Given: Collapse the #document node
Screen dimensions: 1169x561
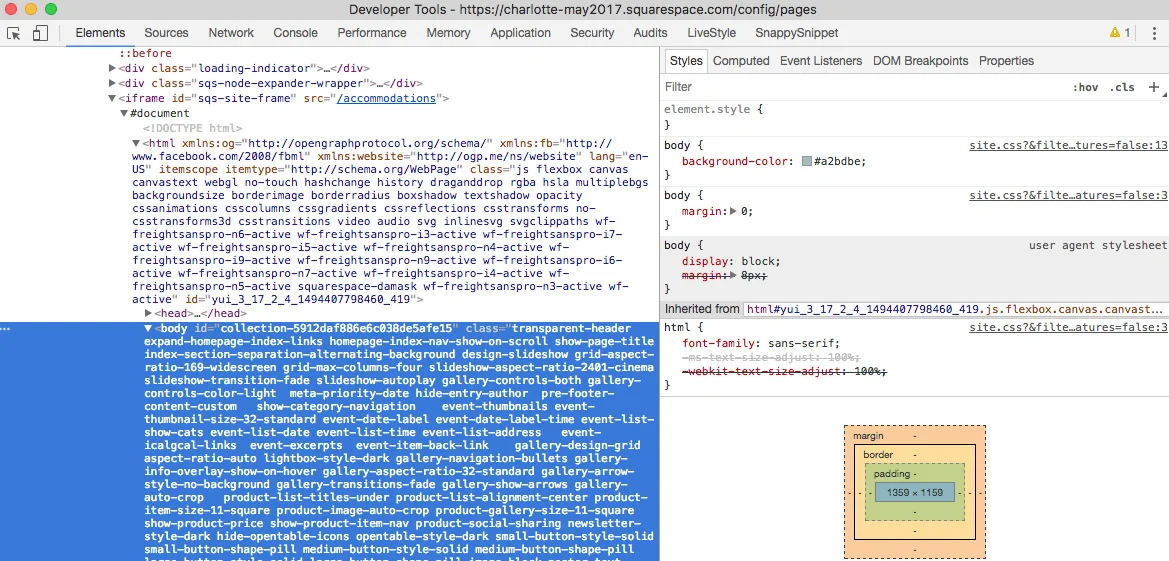Looking at the screenshot, I should coord(124,113).
